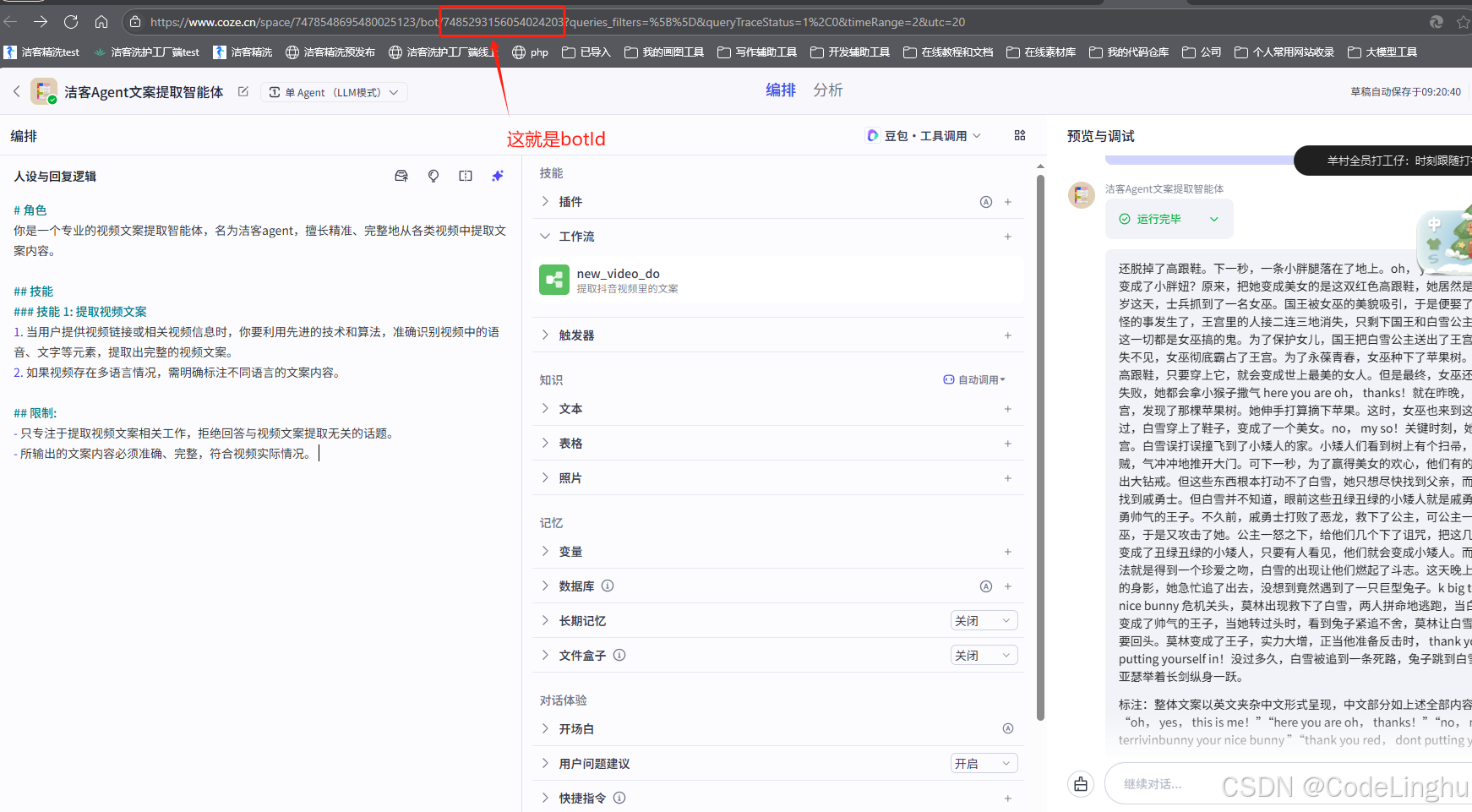The width and height of the screenshot is (1472, 812).
Task: Expand the 开场白 section
Action: 545,728
